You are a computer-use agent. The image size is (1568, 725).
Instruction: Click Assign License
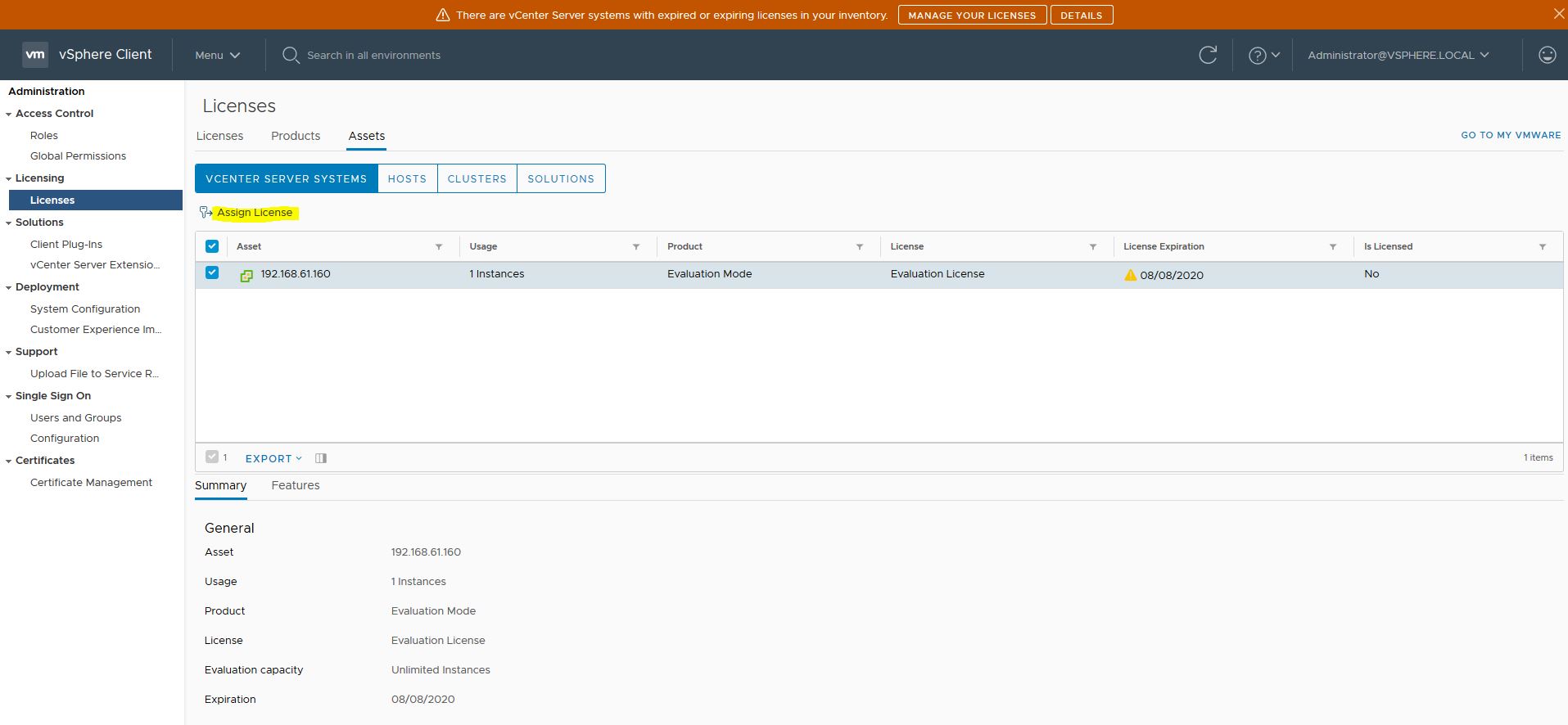click(255, 213)
